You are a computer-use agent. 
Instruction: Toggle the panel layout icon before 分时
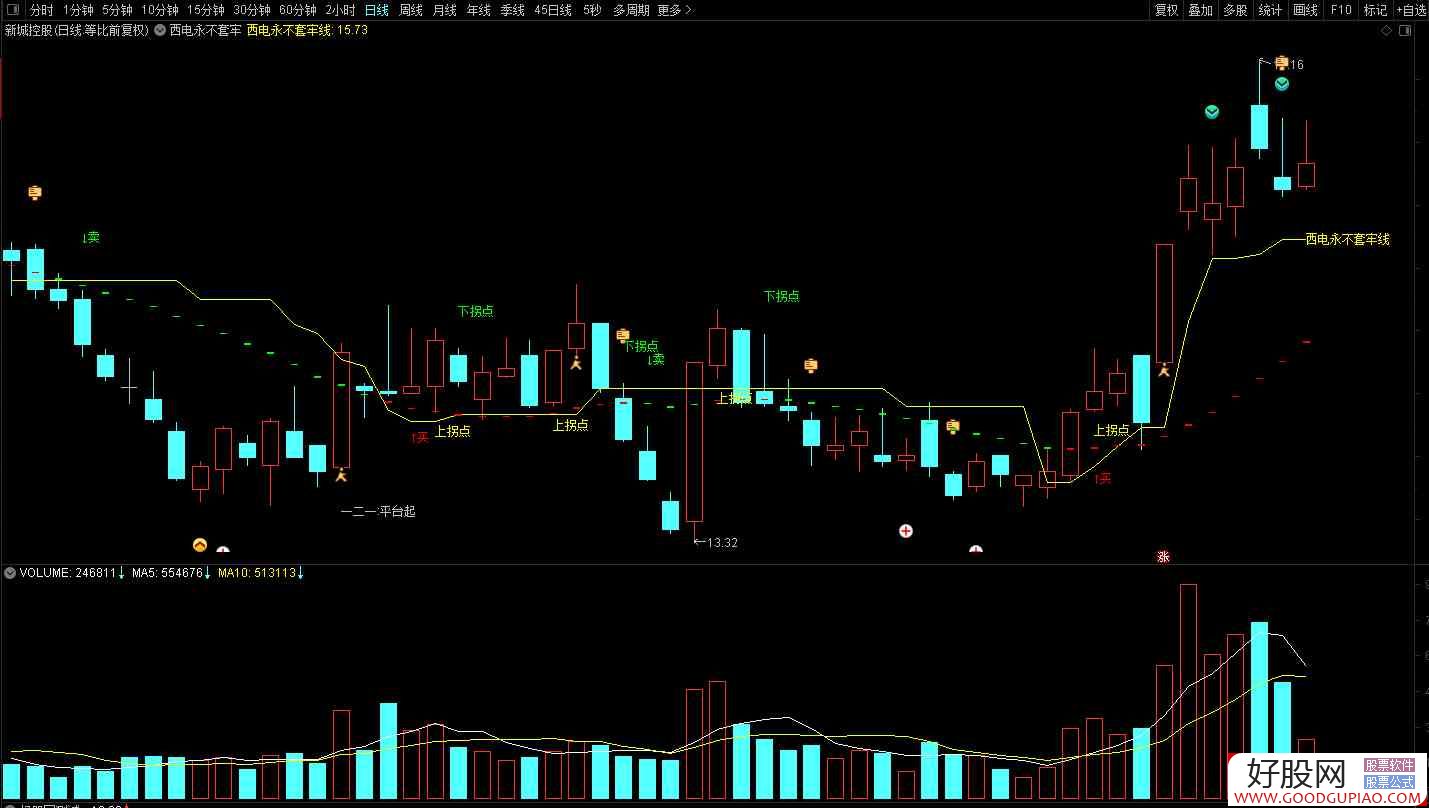pos(13,10)
